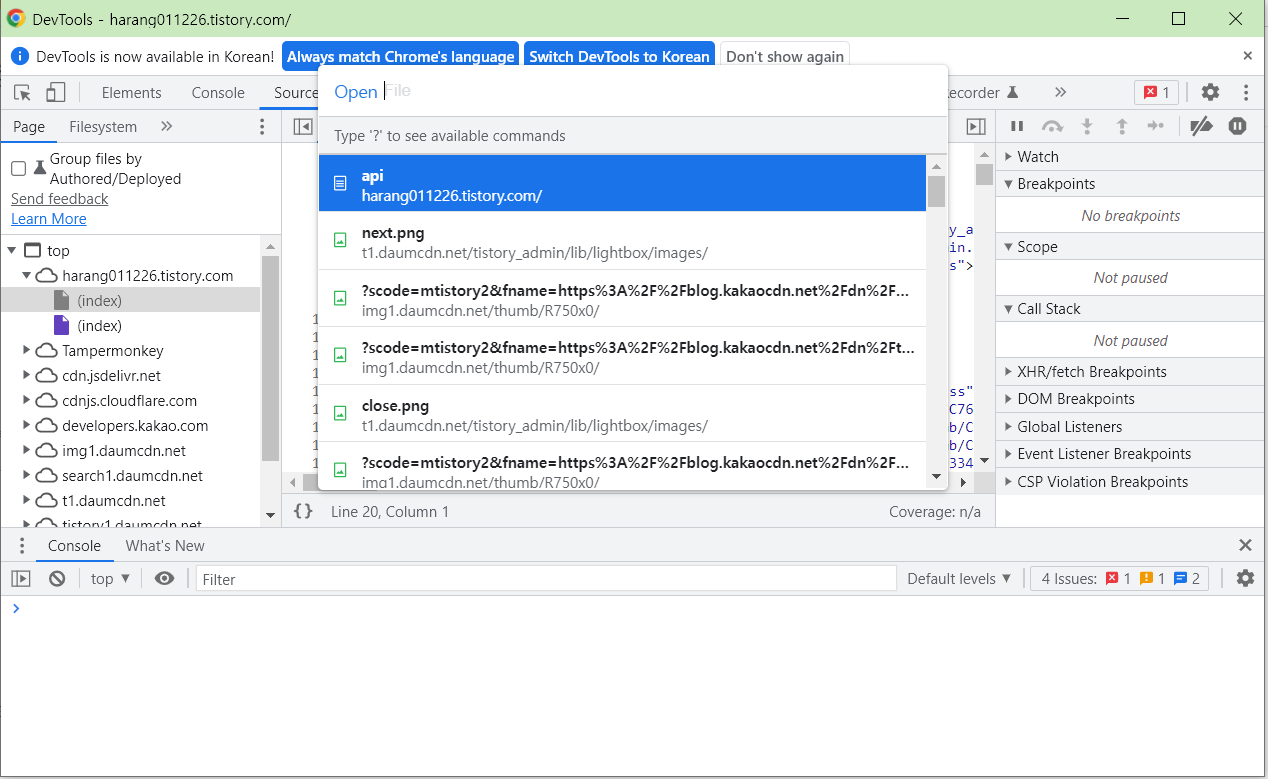
Task: Collapse harang011226.tistory.com tree node
Action: [27, 276]
